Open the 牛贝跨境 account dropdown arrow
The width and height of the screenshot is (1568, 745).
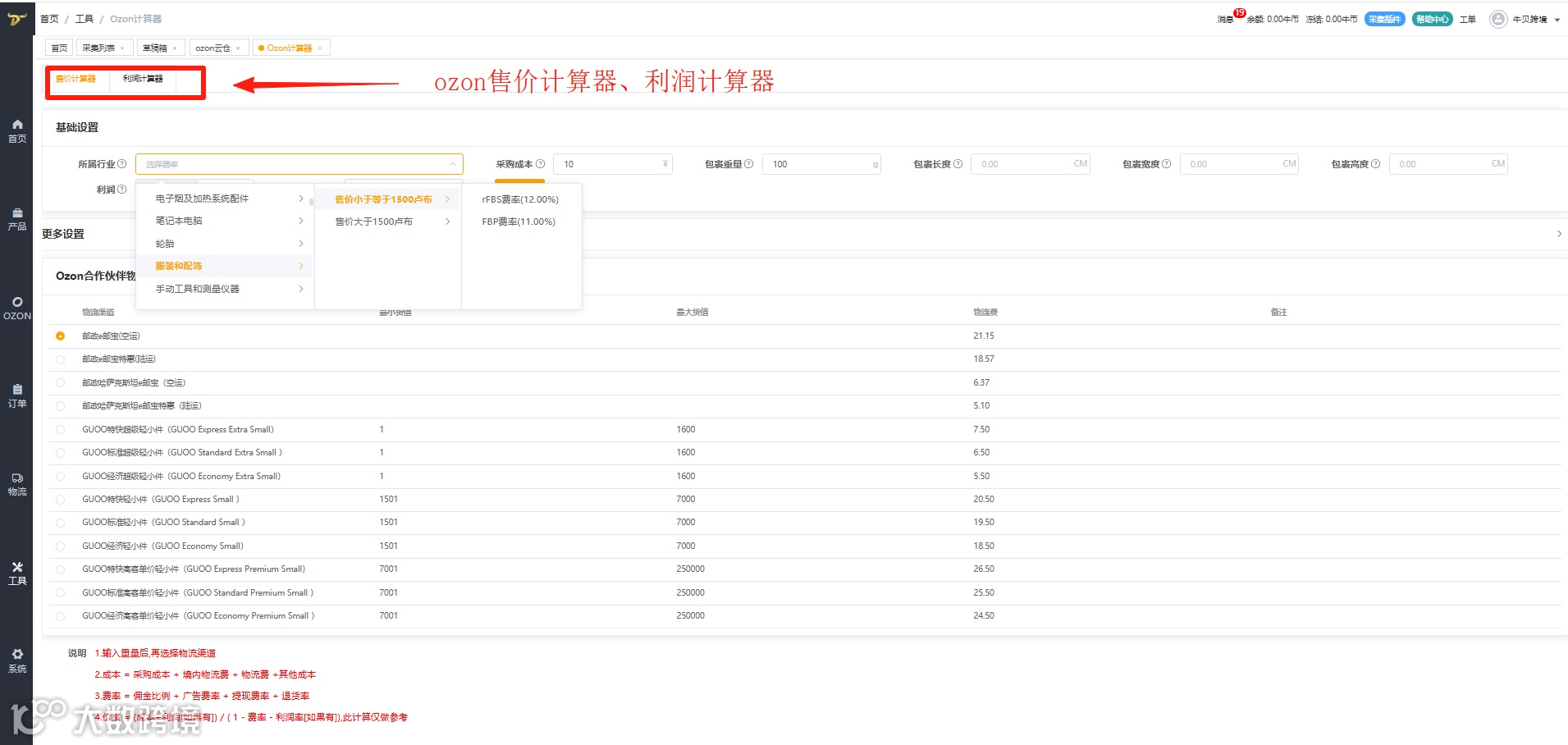click(x=1557, y=20)
